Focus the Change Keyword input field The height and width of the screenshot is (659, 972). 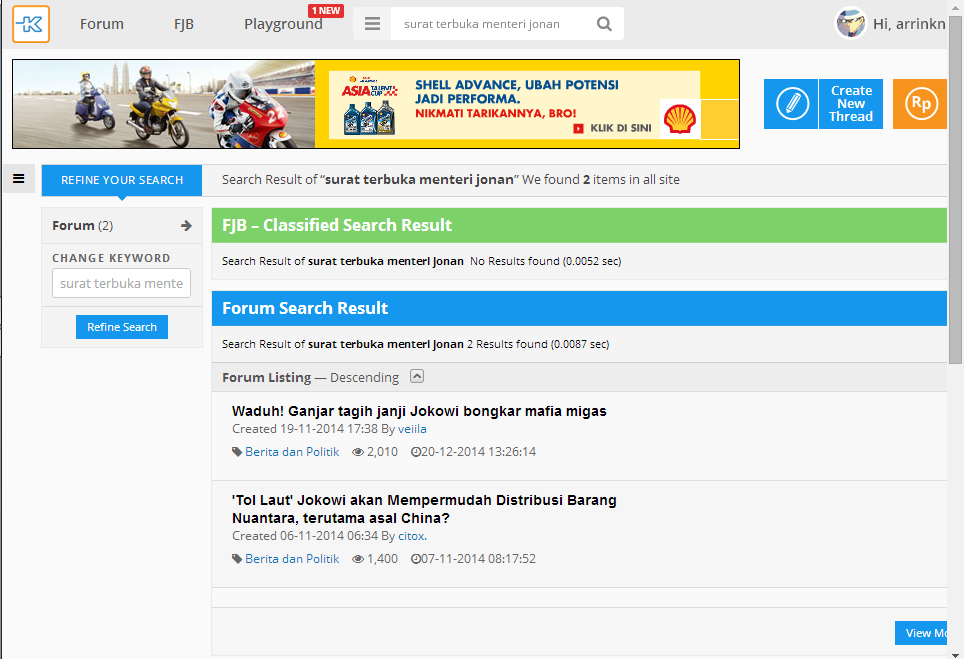pyautogui.click(x=122, y=283)
